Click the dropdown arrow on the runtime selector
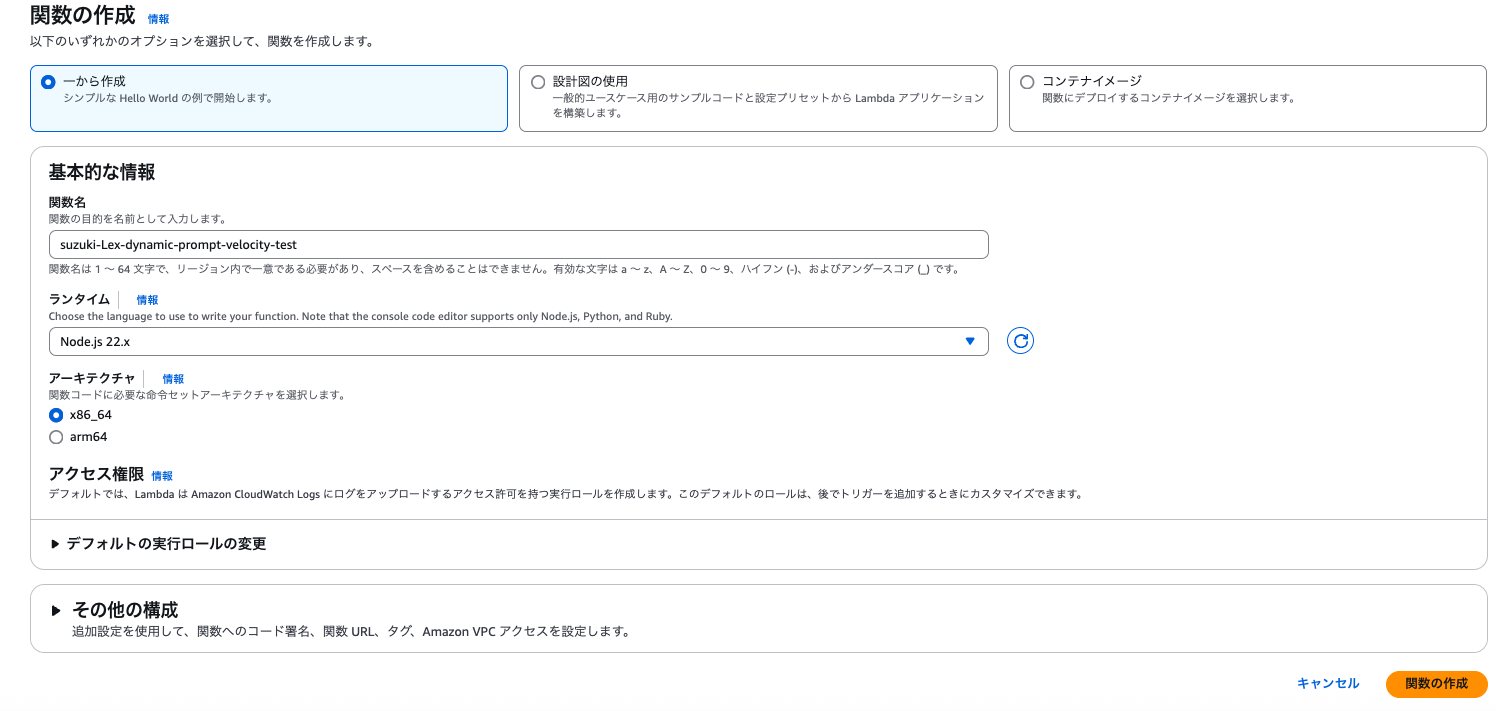Screen dimensions: 1496x711 pyautogui.click(x=969, y=341)
